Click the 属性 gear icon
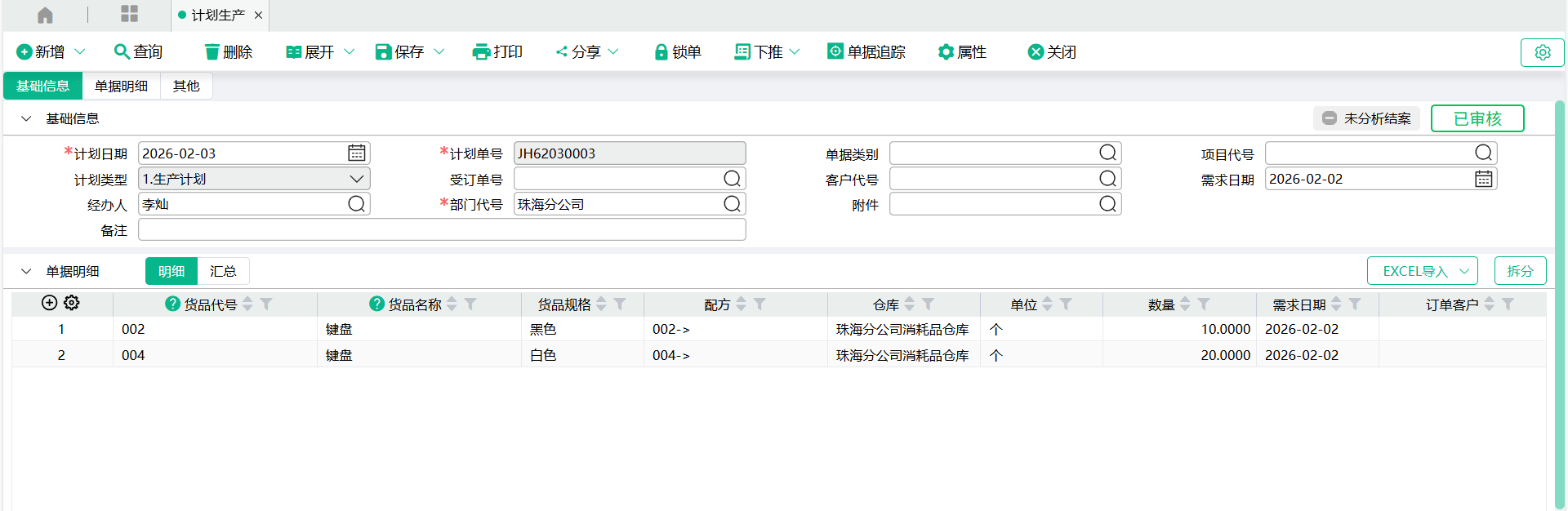Image resolution: width=1568 pixels, height=511 pixels. (x=946, y=52)
